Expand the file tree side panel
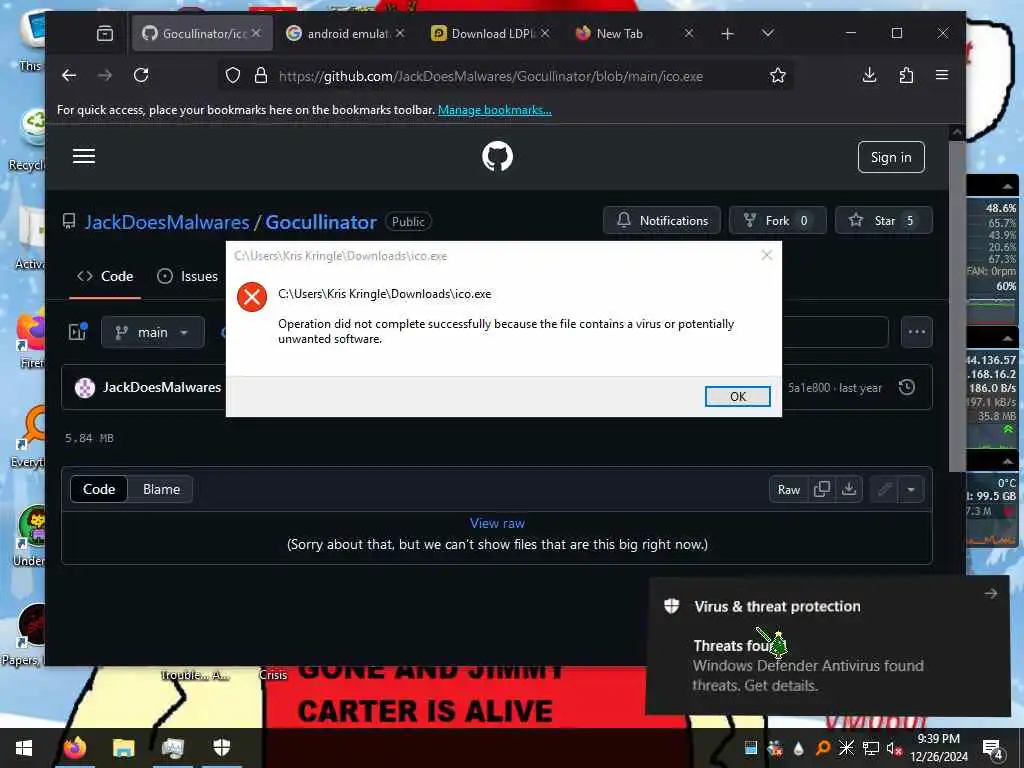The image size is (1024, 768). [78, 332]
